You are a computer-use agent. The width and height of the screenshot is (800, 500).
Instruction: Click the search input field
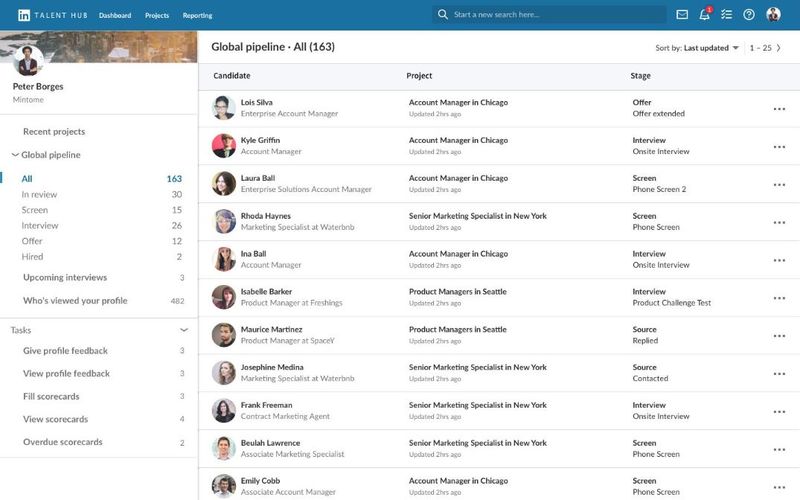click(x=555, y=15)
